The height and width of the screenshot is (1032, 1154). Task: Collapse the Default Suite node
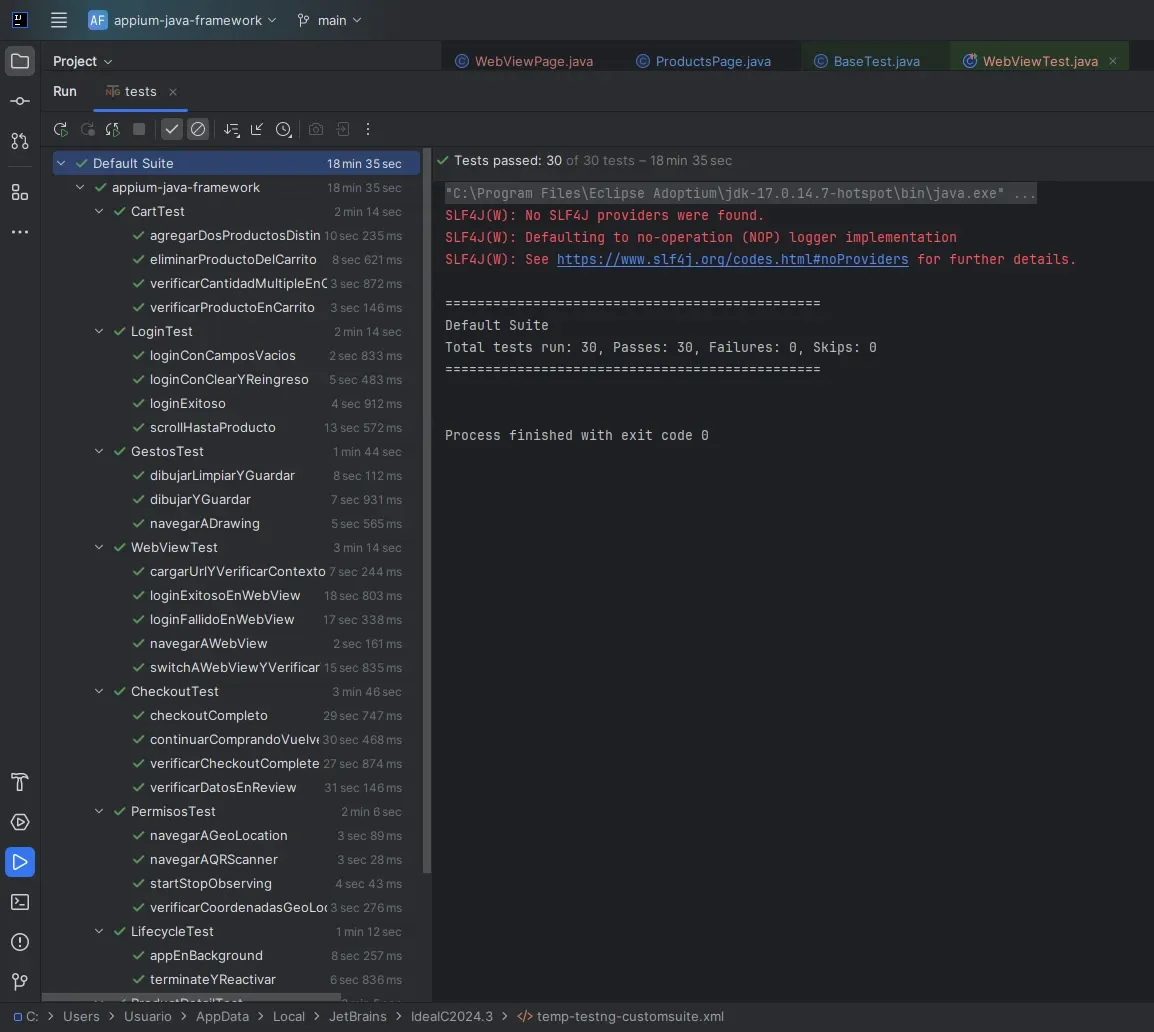tap(61, 163)
